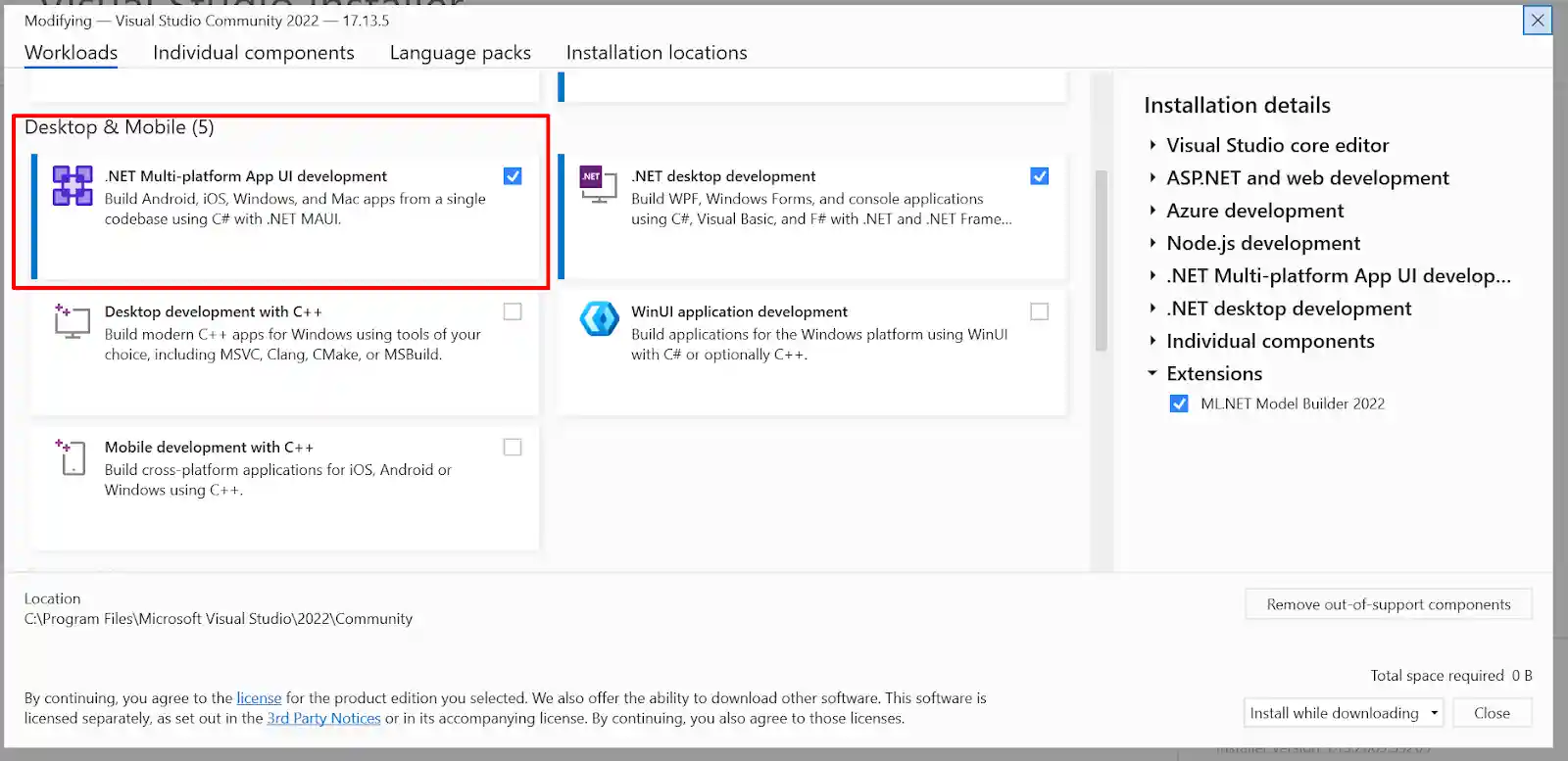
Task: Expand the Azure development details node
Action: tap(1152, 211)
